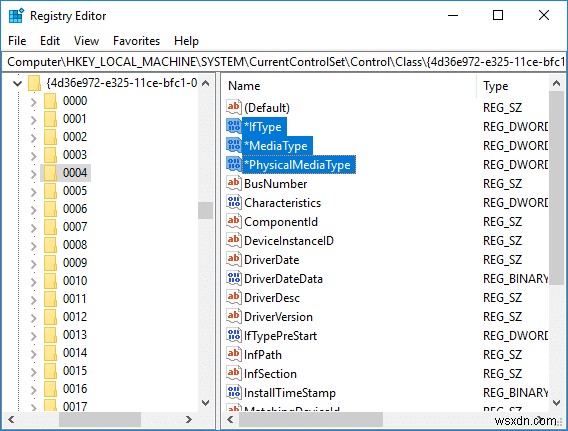Expand the 0002 subkey
The width and height of the screenshot is (568, 431).
[x=33, y=138]
